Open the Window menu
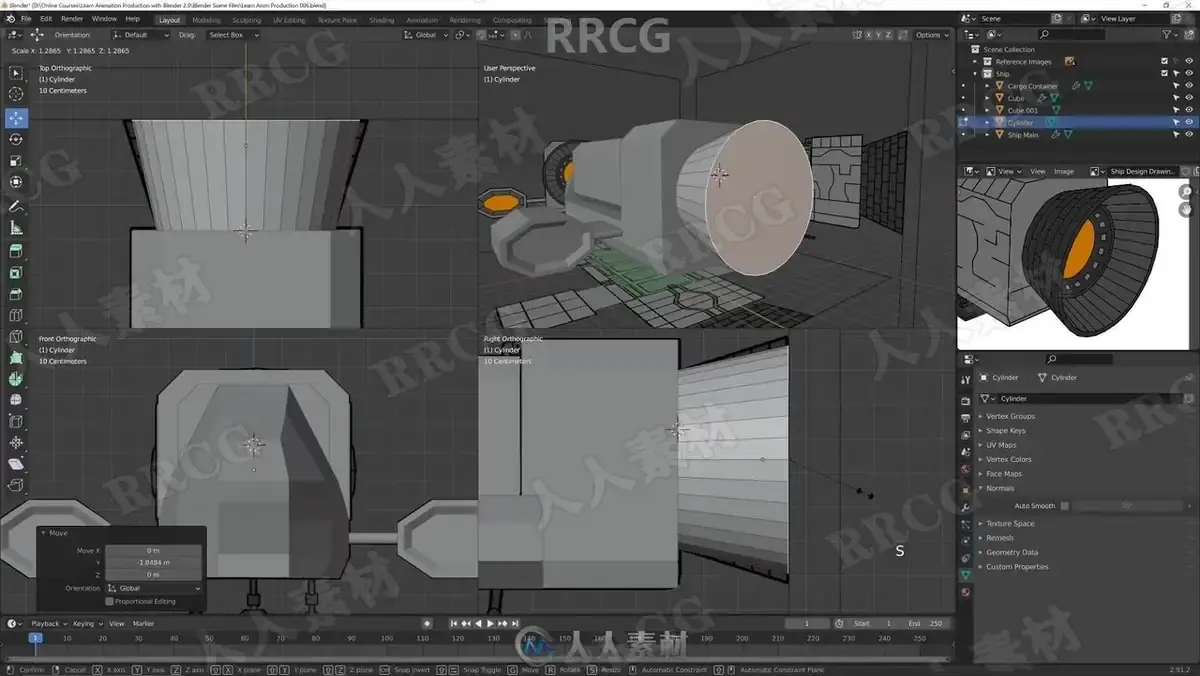The width and height of the screenshot is (1200, 676). click(104, 19)
